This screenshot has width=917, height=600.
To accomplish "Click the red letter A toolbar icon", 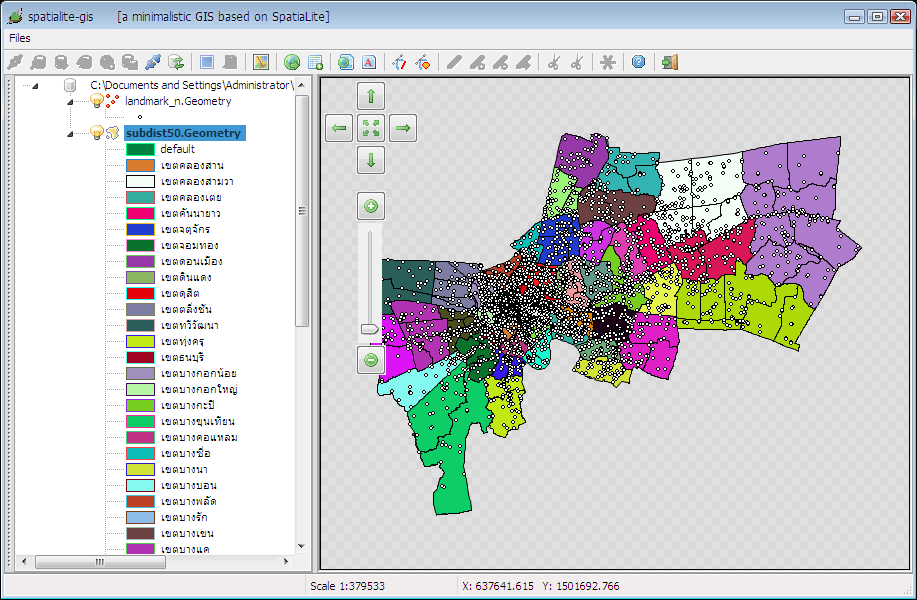I will coord(369,62).
